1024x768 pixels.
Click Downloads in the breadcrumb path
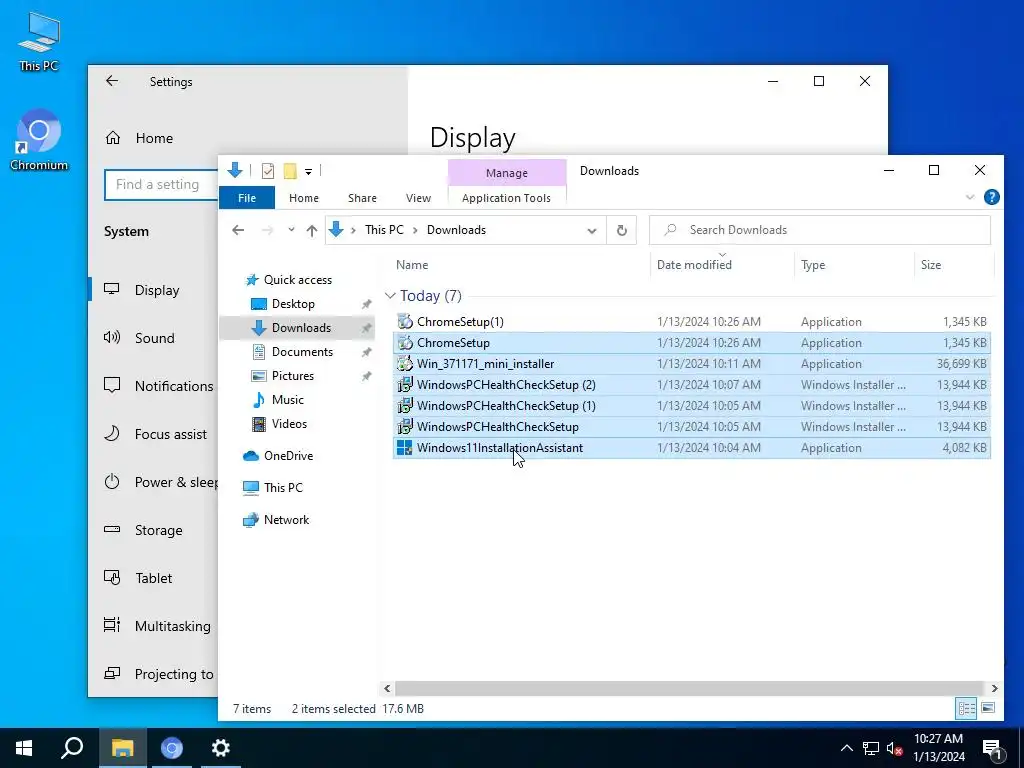456,230
